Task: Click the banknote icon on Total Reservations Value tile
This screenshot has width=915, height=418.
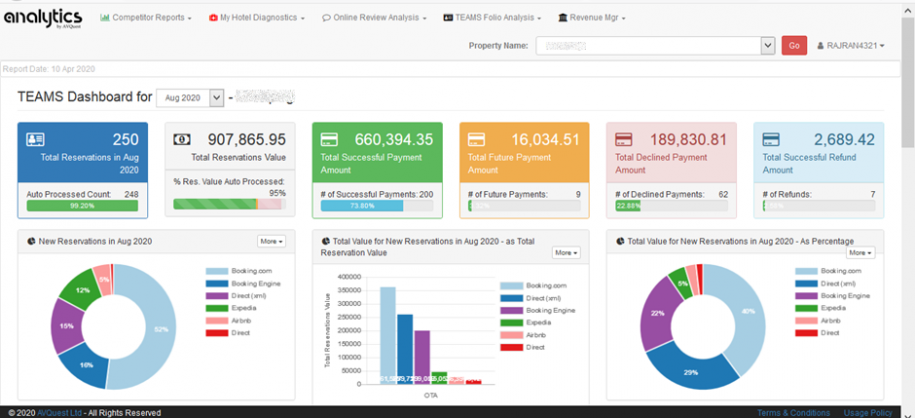Action: coord(183,139)
